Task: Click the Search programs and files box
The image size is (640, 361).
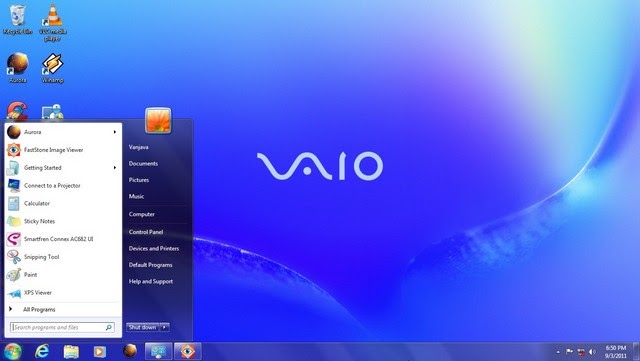Action: coord(62,327)
